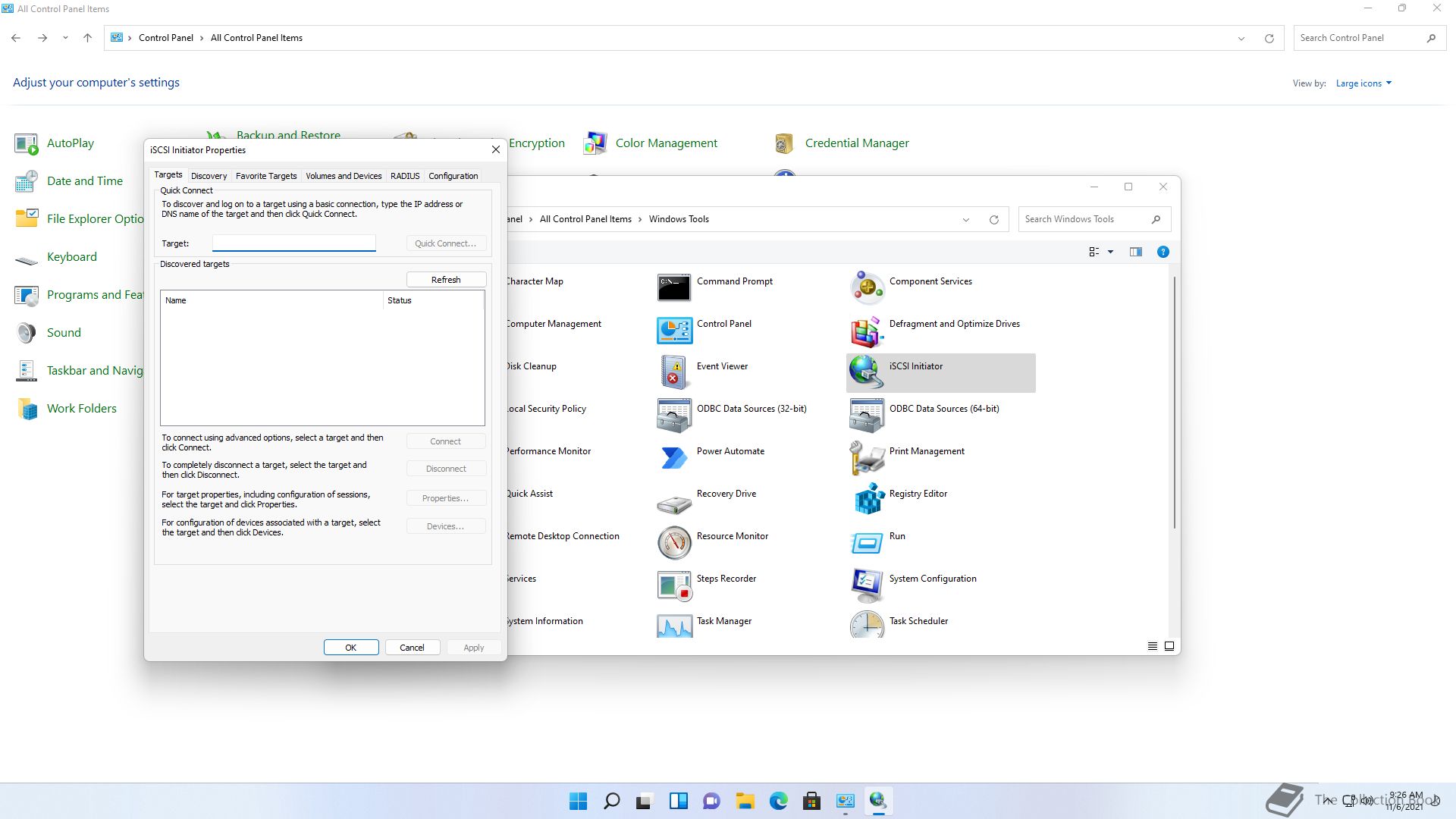Viewport: 1456px width, 819px height.
Task: Open the Power Automate icon
Action: pos(674,457)
